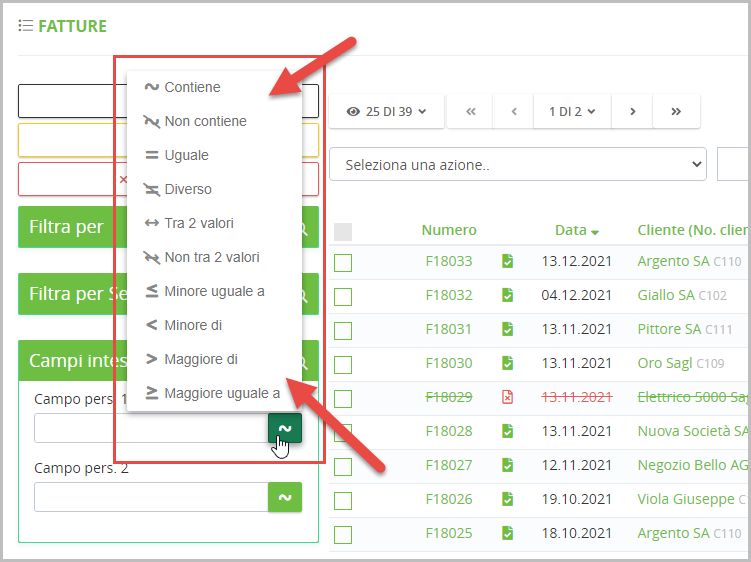The width and height of the screenshot is (751, 562).
Task: Select 'Maggiore uguale a' in the menu
Action: click(x=221, y=393)
